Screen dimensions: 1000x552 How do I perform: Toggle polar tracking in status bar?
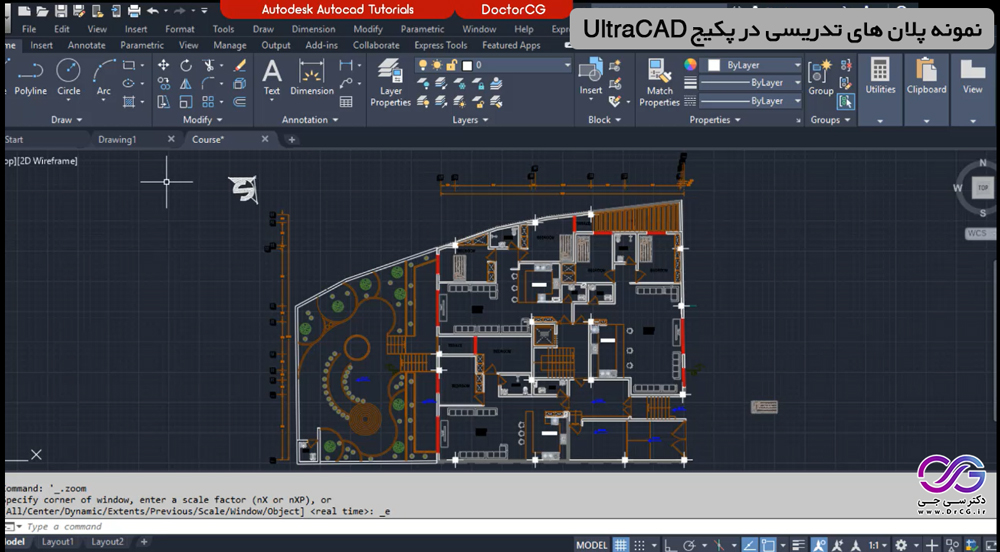coord(689,545)
